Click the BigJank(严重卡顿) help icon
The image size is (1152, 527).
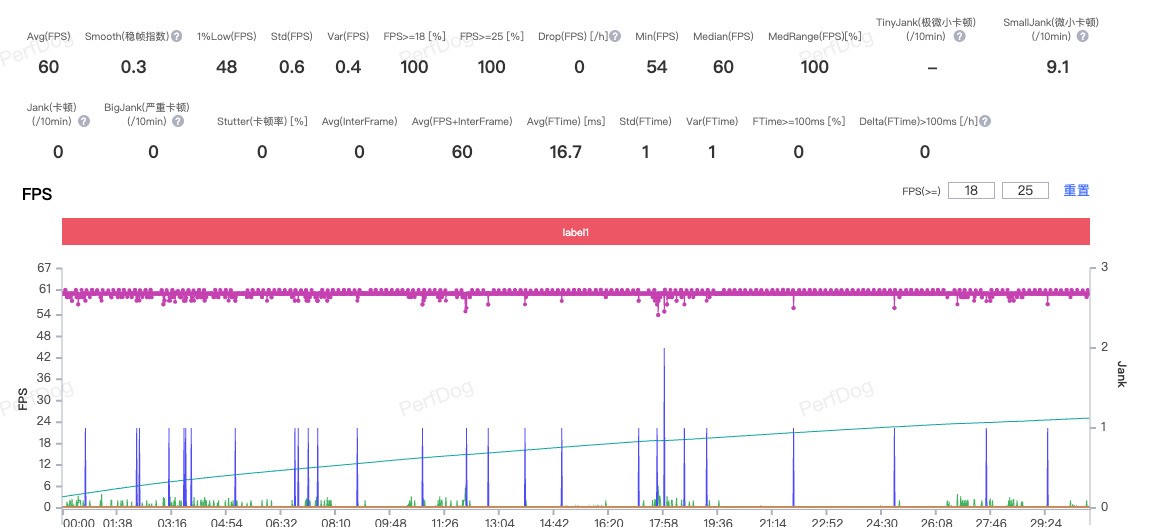click(x=177, y=121)
